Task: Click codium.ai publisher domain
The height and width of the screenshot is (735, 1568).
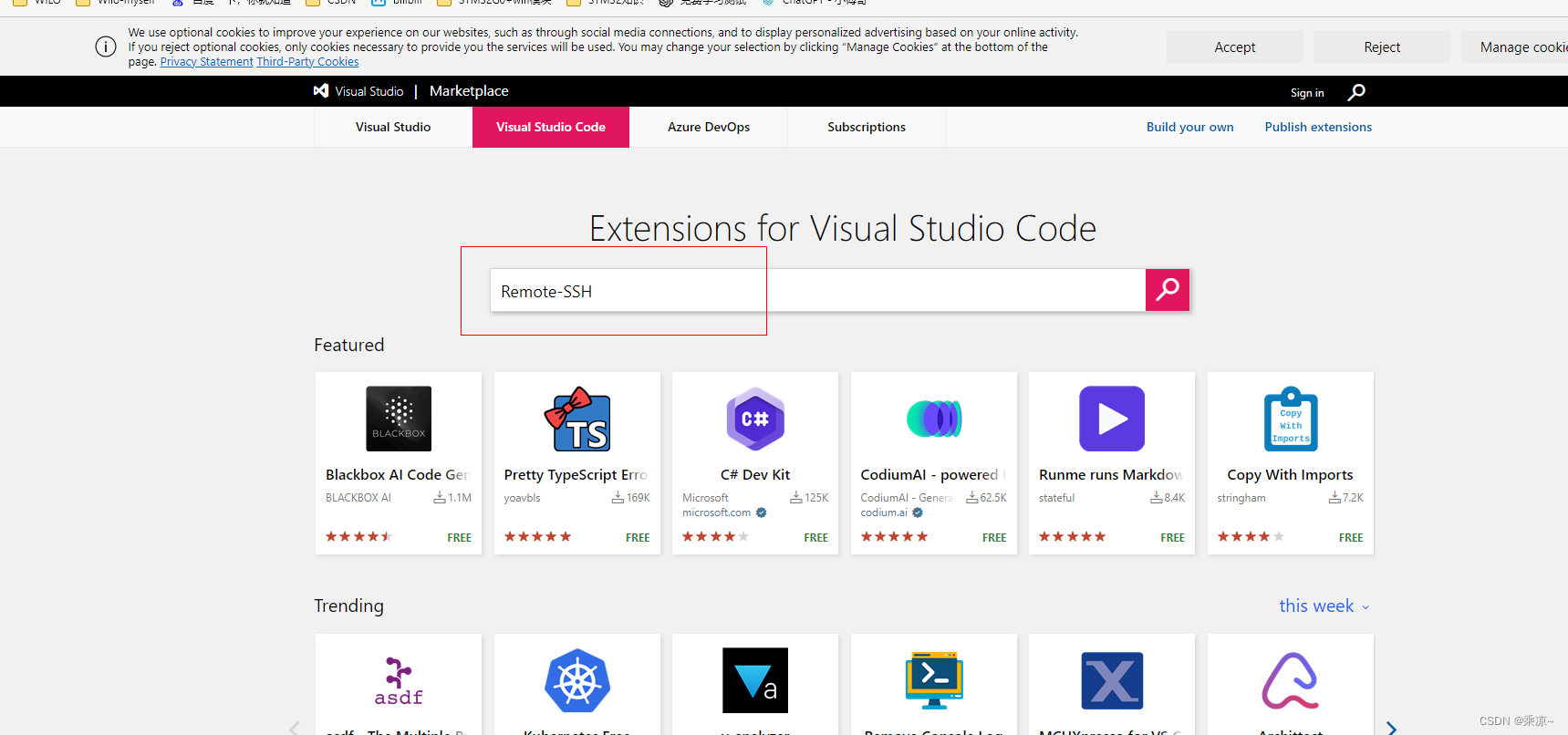Action: click(x=884, y=512)
